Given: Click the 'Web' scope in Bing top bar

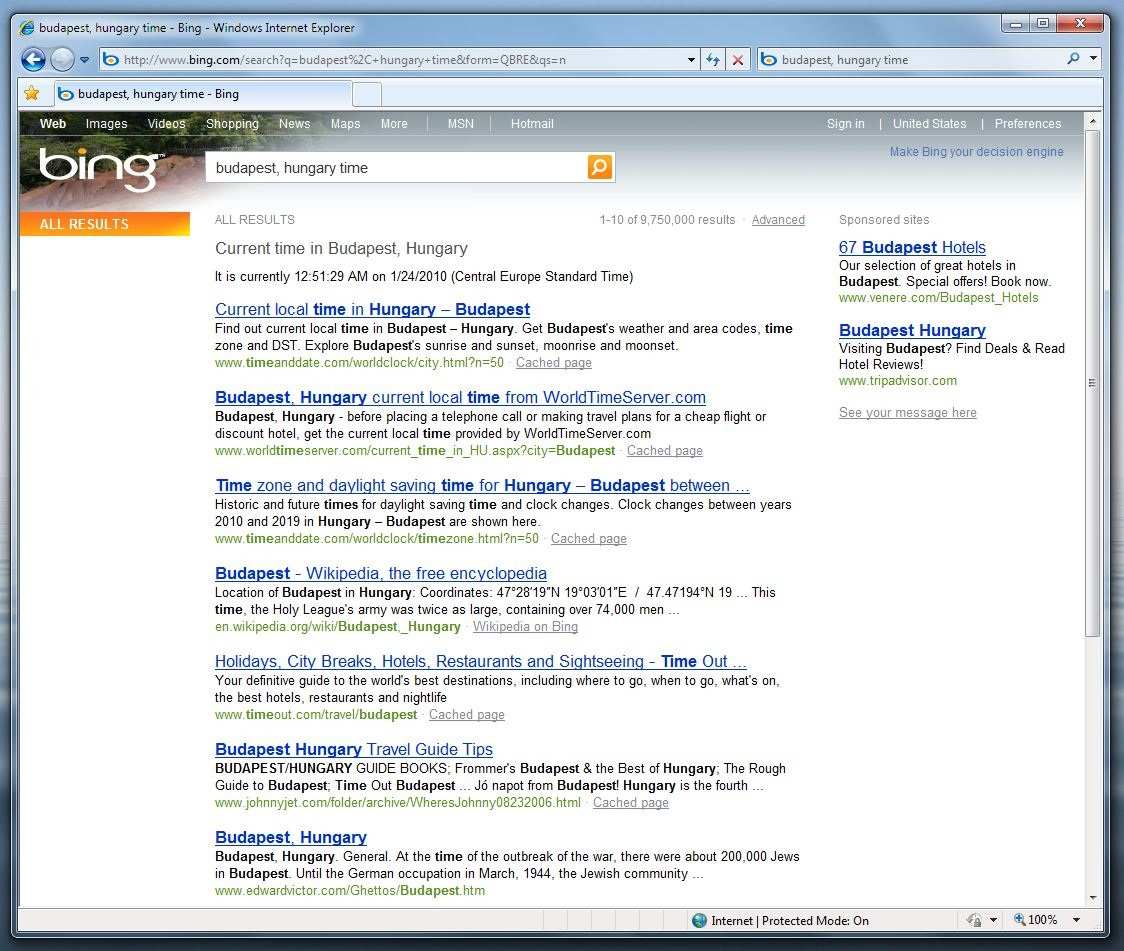Looking at the screenshot, I should (x=52, y=123).
